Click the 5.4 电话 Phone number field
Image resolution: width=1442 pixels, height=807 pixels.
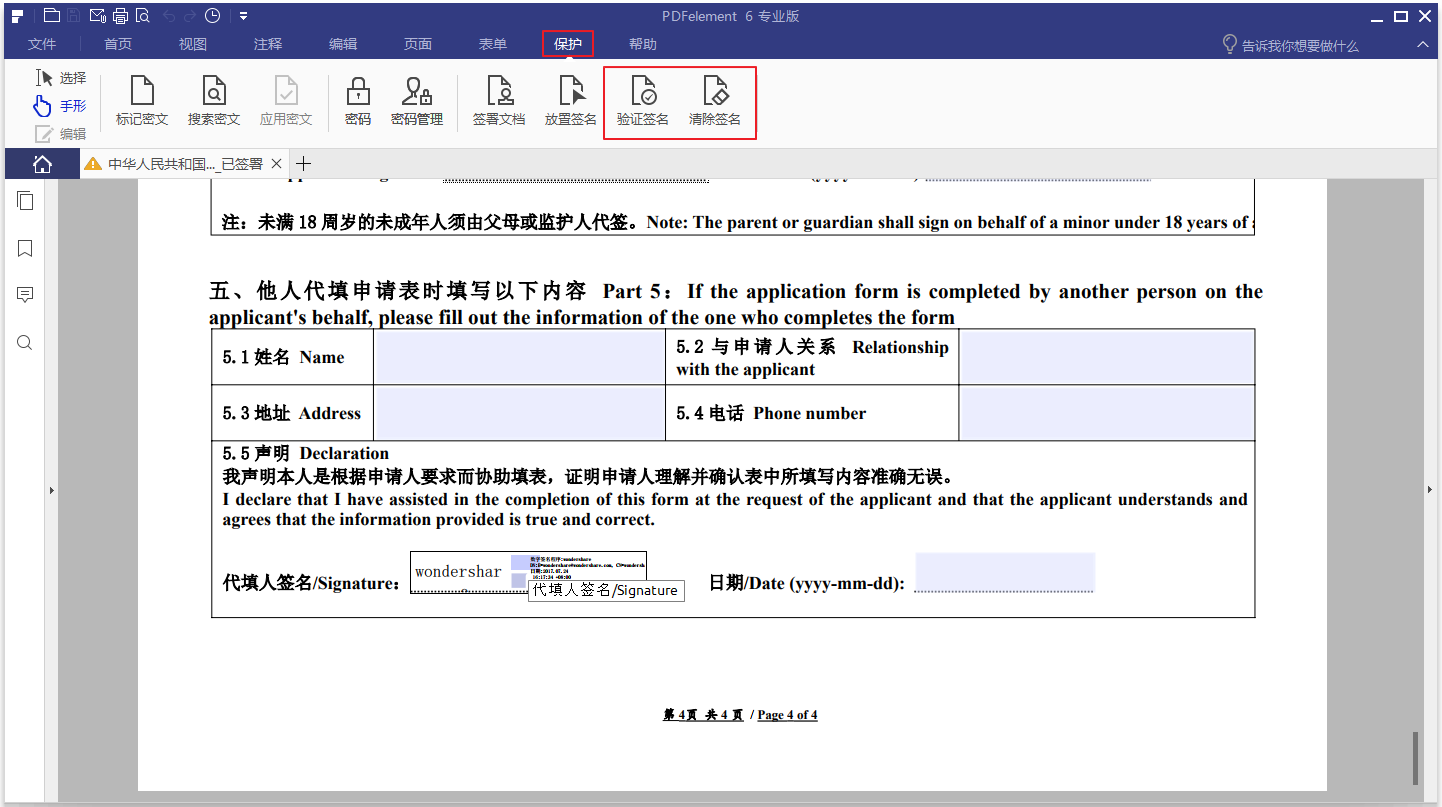pos(1107,413)
